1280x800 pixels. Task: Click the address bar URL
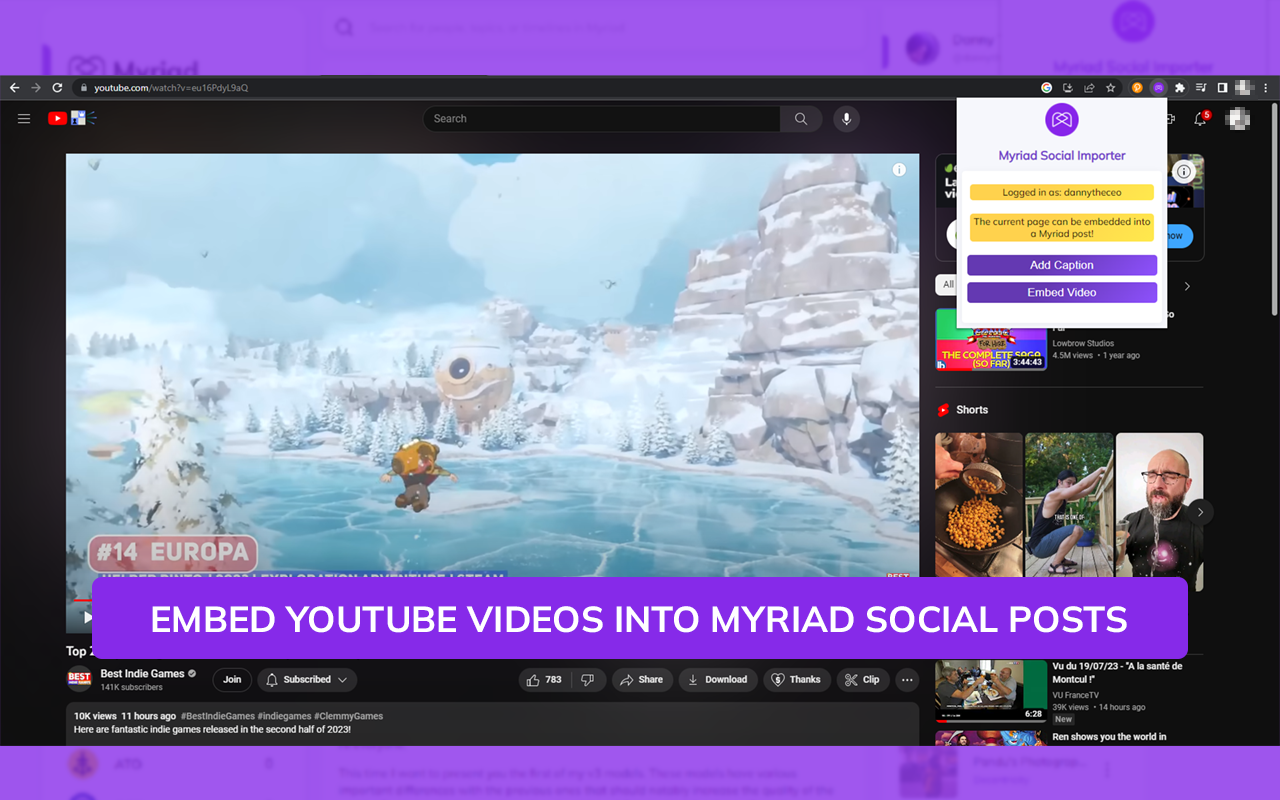click(171, 88)
